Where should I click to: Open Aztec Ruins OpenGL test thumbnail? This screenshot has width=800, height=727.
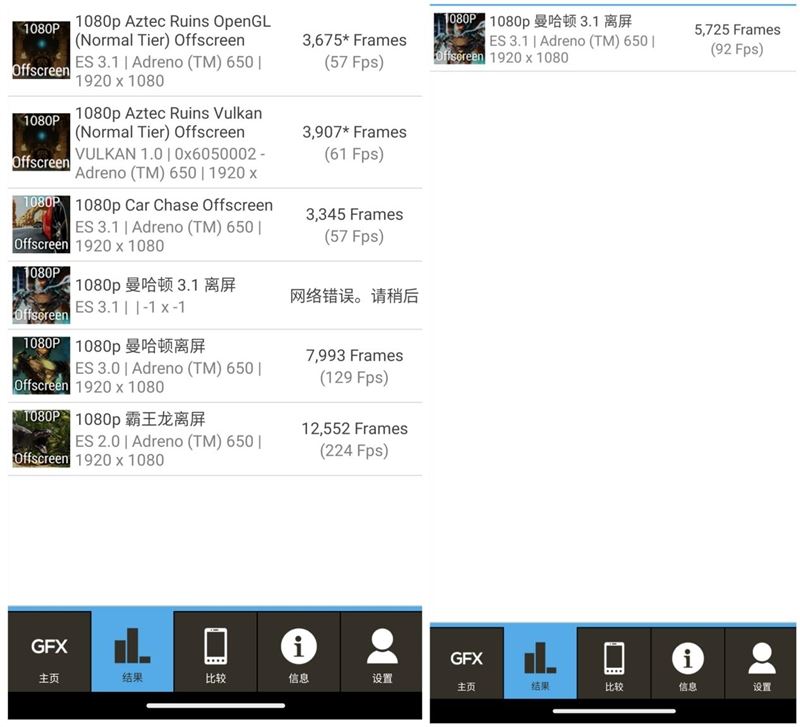41,50
